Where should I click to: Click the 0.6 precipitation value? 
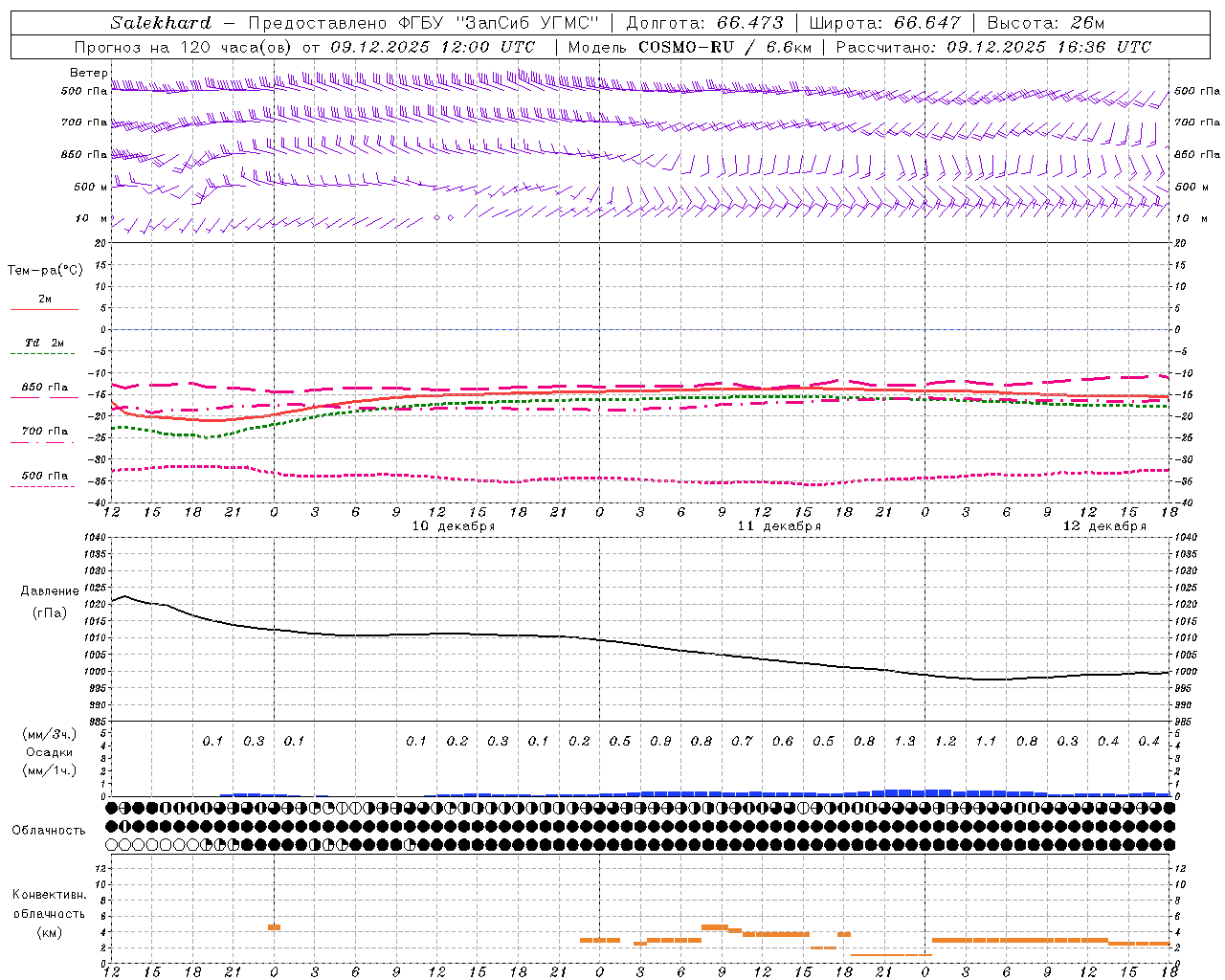(783, 741)
